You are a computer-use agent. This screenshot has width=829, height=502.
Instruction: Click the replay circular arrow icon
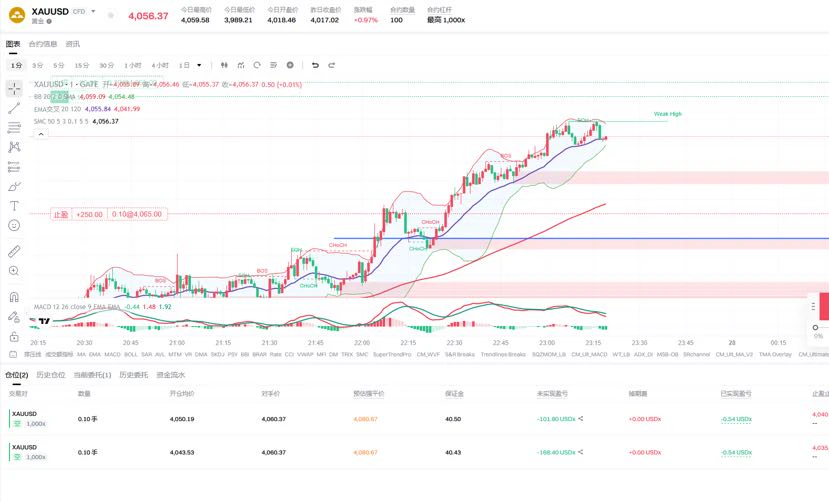[257, 65]
